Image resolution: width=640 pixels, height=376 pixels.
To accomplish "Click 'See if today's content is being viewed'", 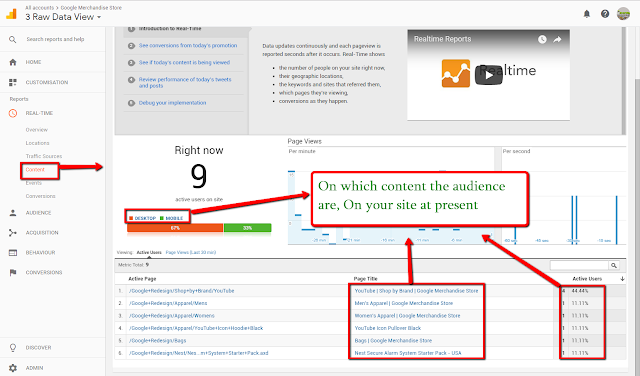I will 184,62.
